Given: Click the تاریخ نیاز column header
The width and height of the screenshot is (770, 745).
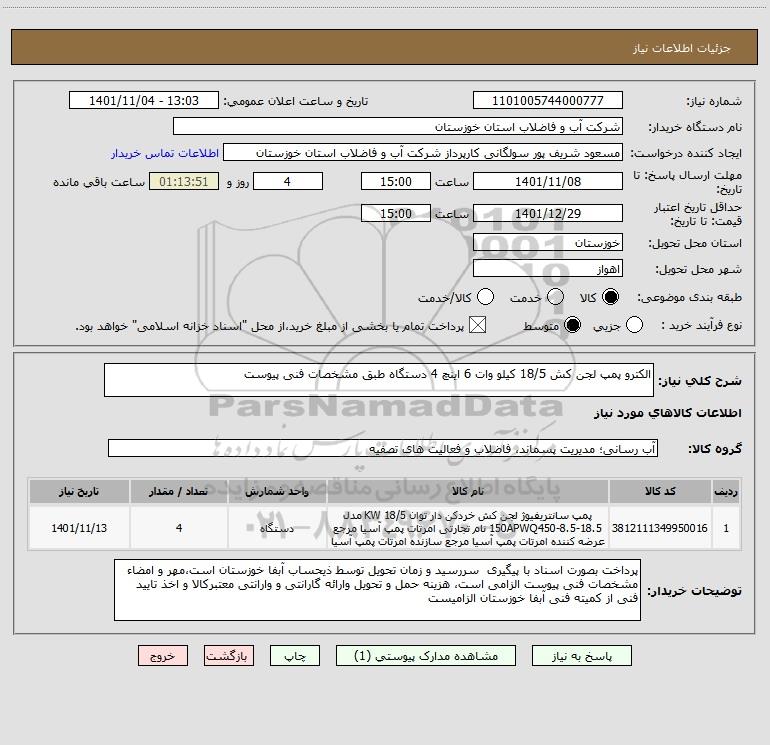Looking at the screenshot, I should click(79, 492).
